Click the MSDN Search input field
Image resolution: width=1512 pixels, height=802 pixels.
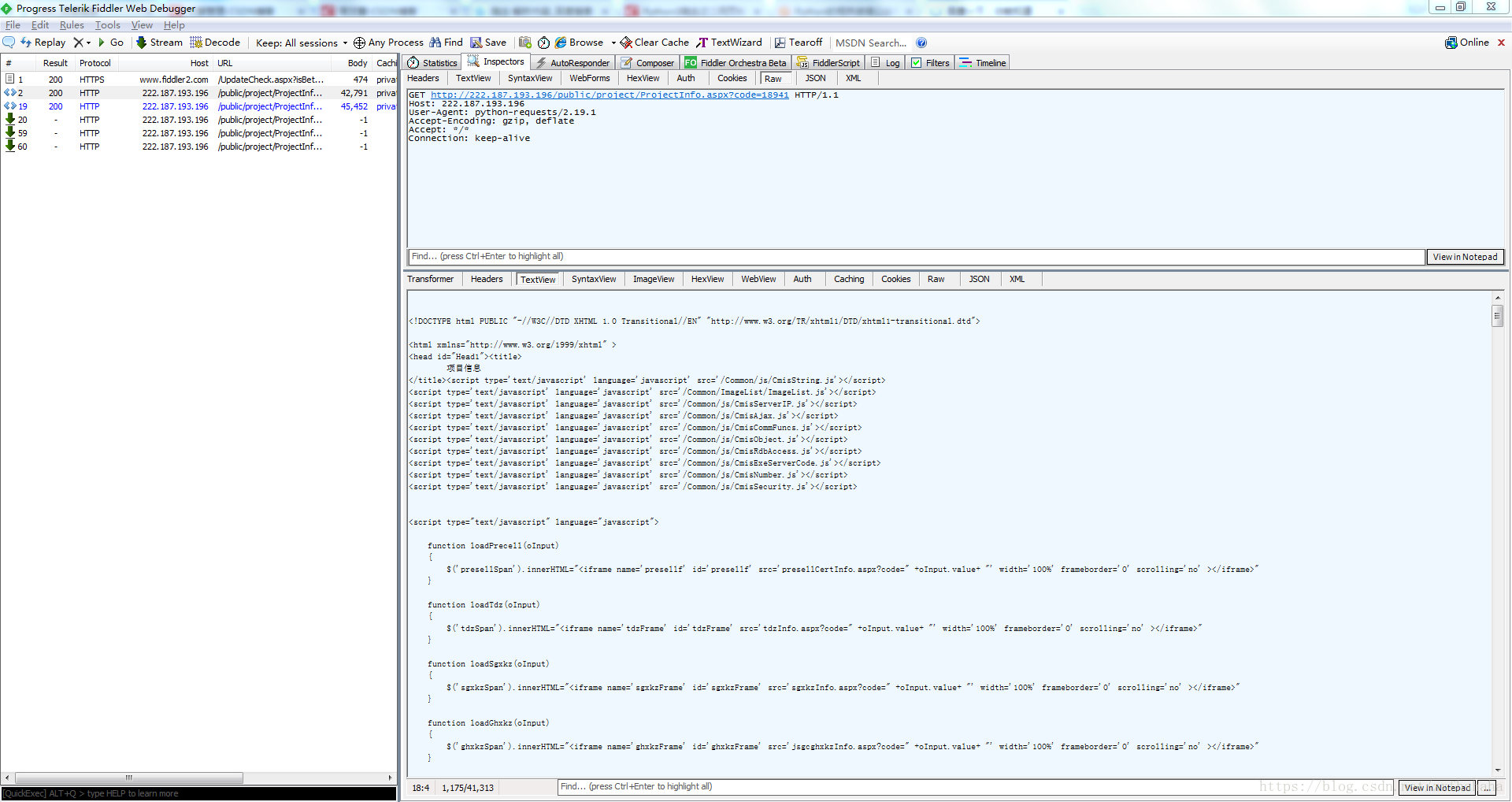871,43
